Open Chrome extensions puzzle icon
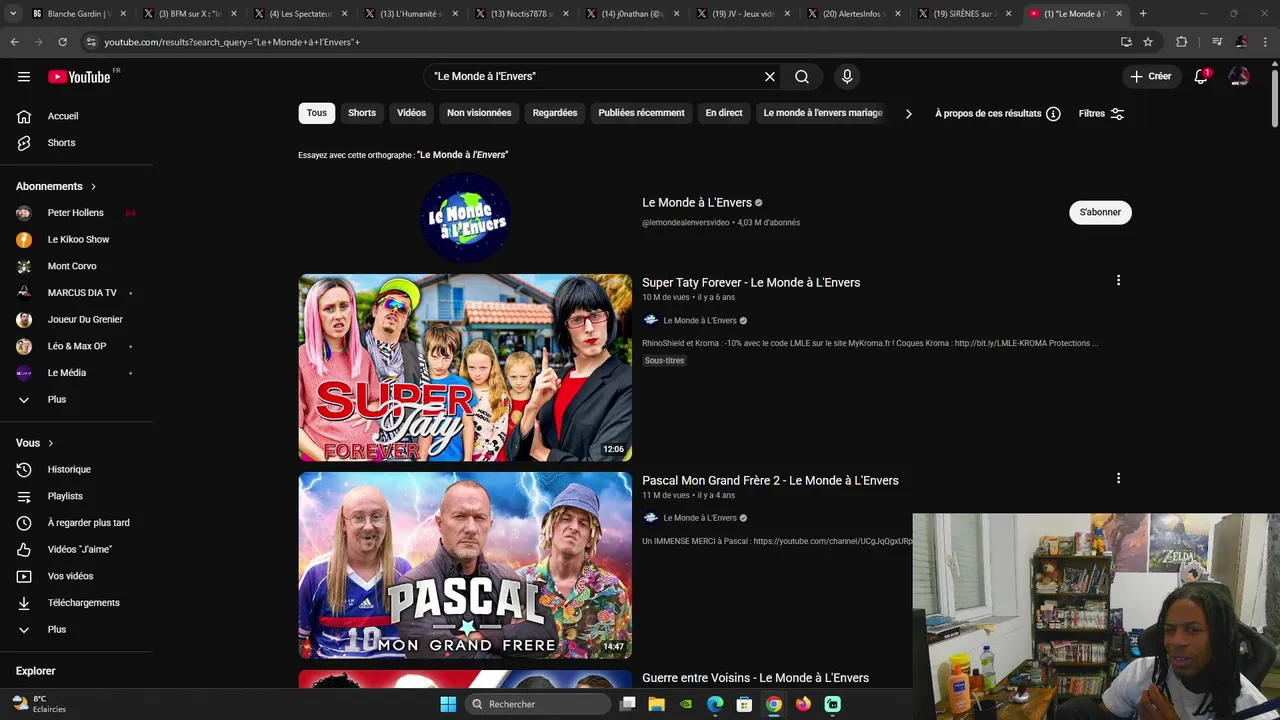1280x720 pixels. 1182,42
